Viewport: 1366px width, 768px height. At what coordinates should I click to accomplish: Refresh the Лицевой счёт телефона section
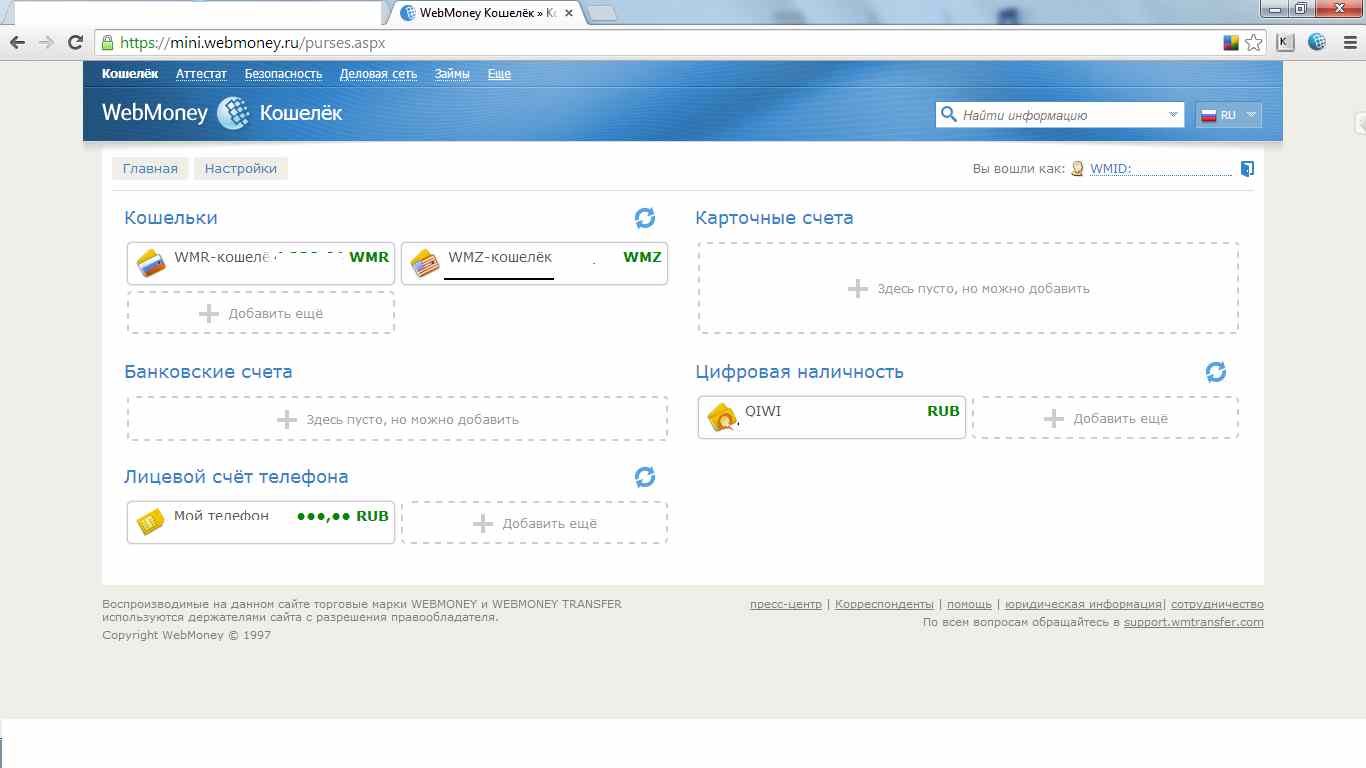(646, 478)
